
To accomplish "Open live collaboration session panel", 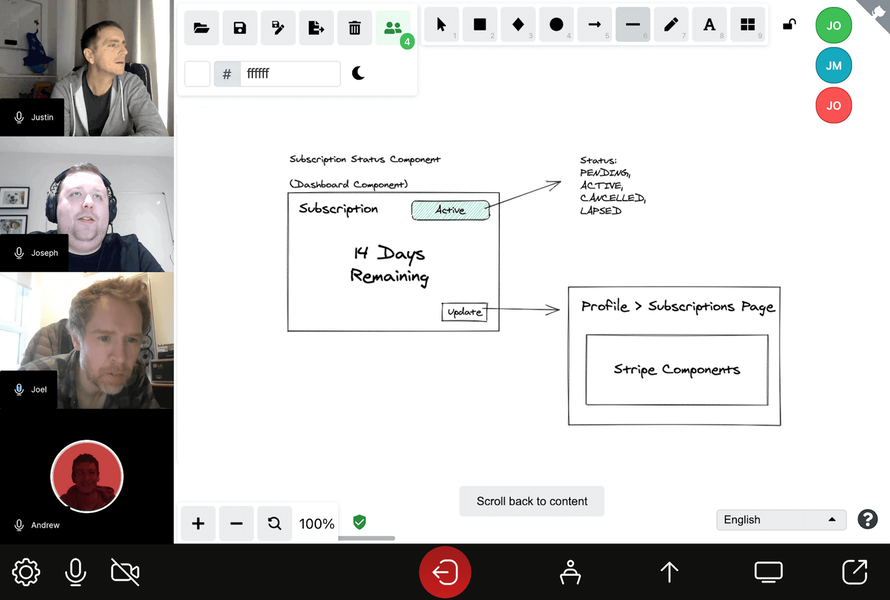I will [393, 28].
